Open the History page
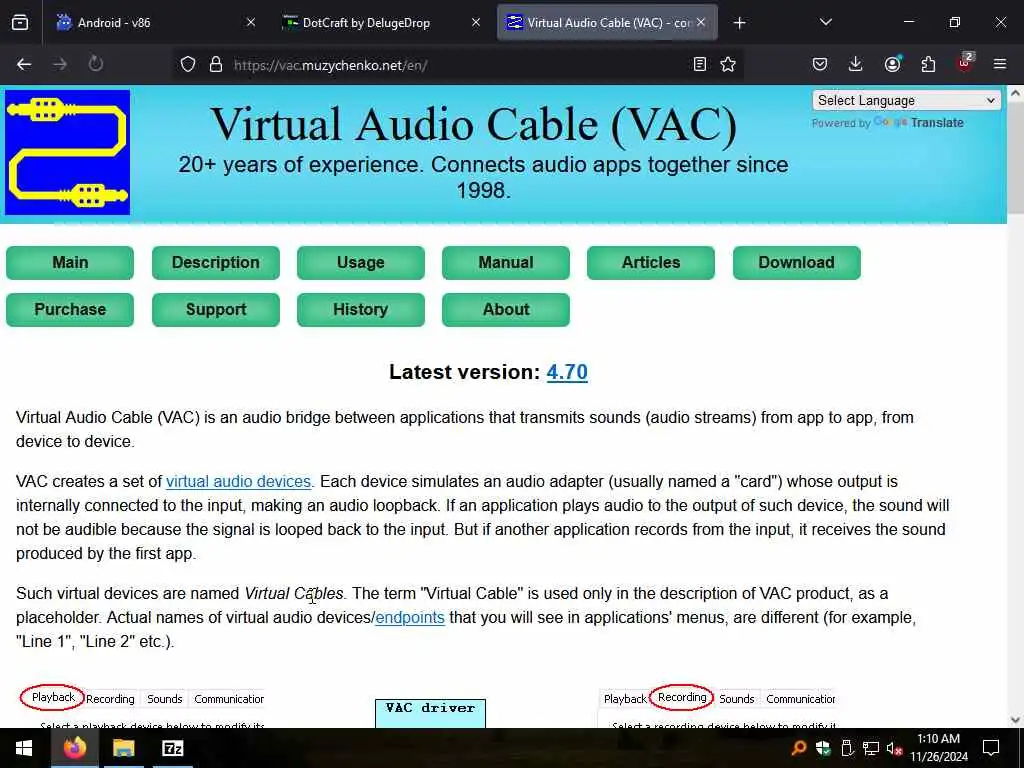The width and height of the screenshot is (1024, 768). (x=360, y=310)
